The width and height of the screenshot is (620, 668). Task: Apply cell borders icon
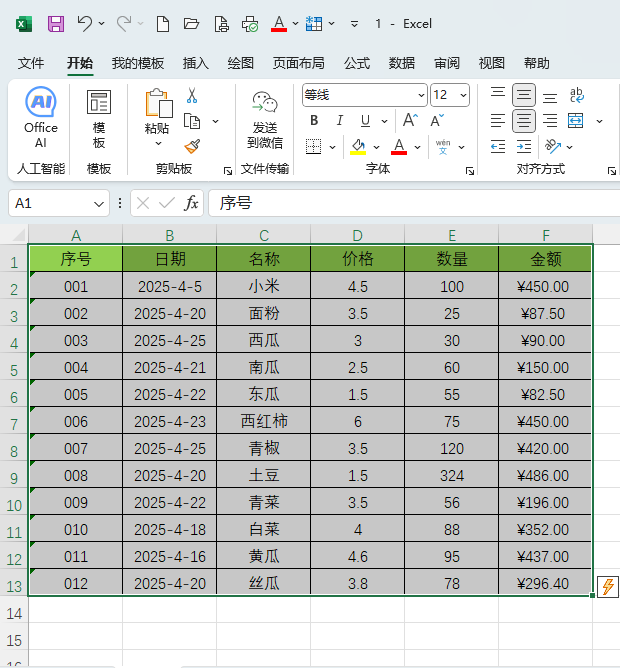pos(314,147)
